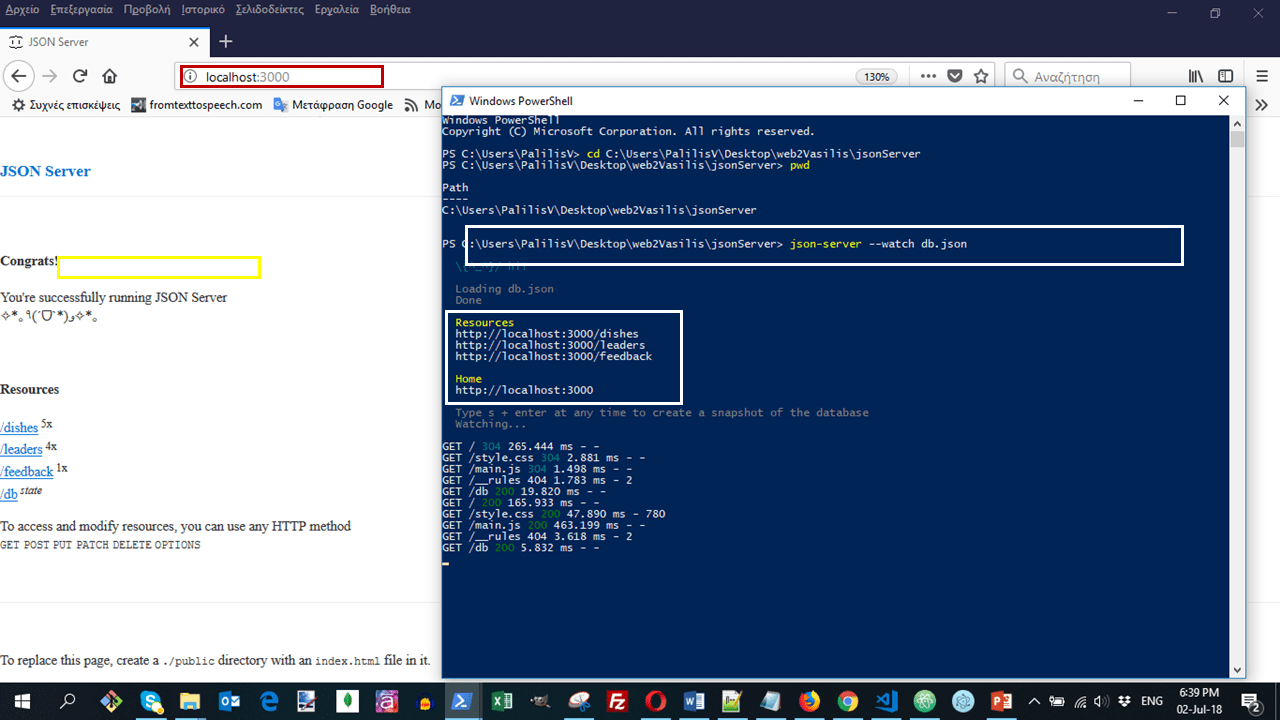This screenshot has height=720, width=1280.
Task: Open the /dishes resource link
Action: pos(18,427)
